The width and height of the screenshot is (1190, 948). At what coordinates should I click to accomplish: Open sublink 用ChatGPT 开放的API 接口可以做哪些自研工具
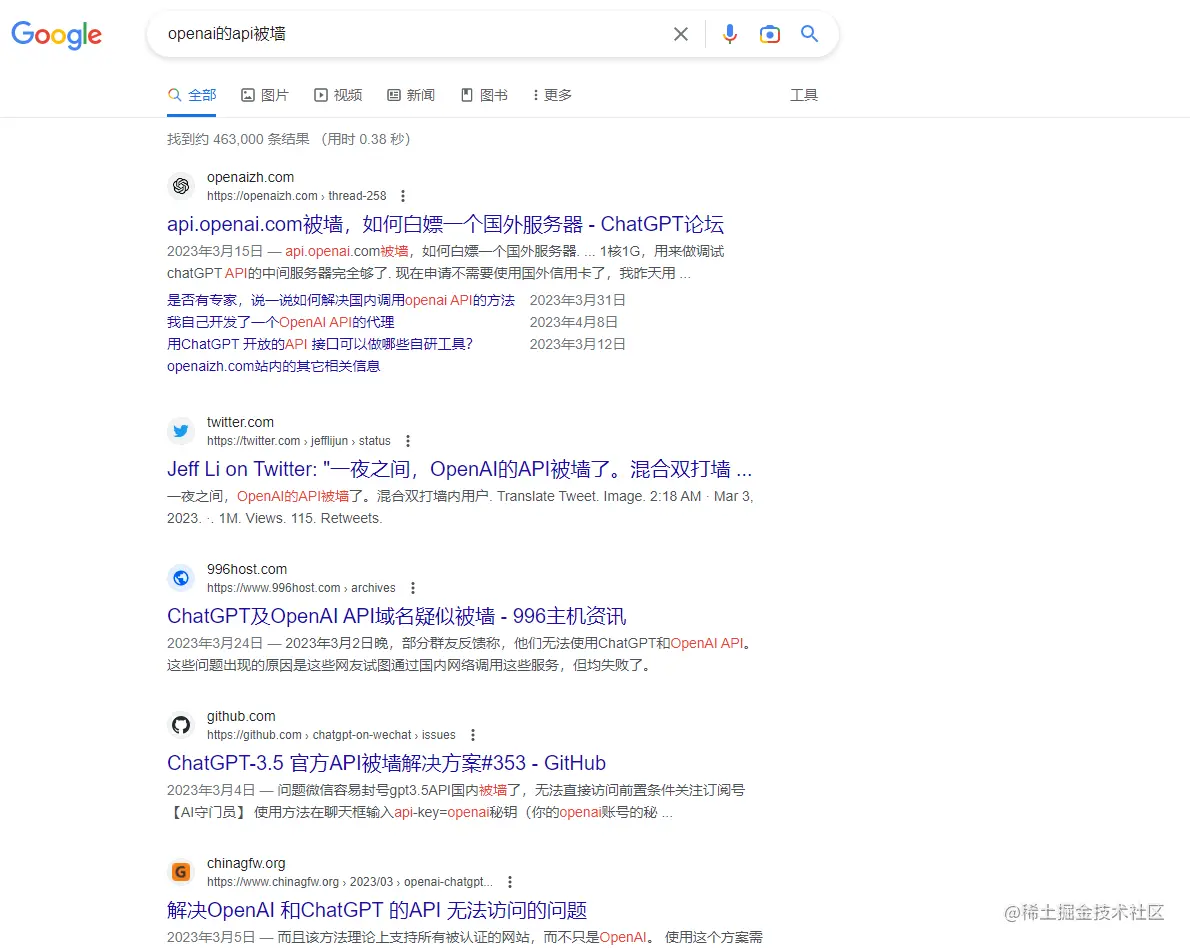coord(320,345)
